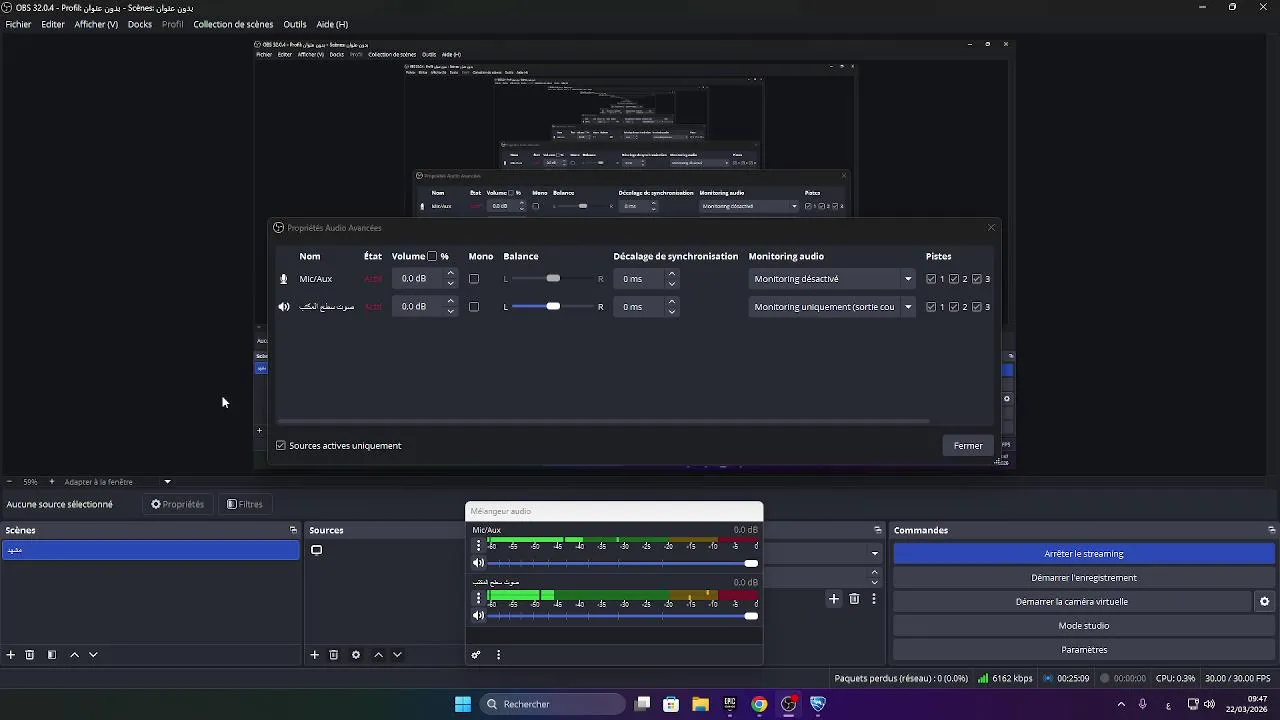Click Démarrer l'enregistrement
This screenshot has width=1280, height=720.
click(x=1084, y=578)
